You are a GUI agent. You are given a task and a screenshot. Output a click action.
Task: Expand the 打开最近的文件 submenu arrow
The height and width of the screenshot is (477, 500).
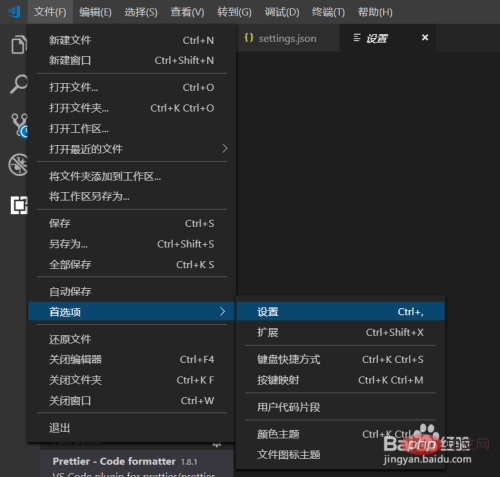tap(225, 148)
